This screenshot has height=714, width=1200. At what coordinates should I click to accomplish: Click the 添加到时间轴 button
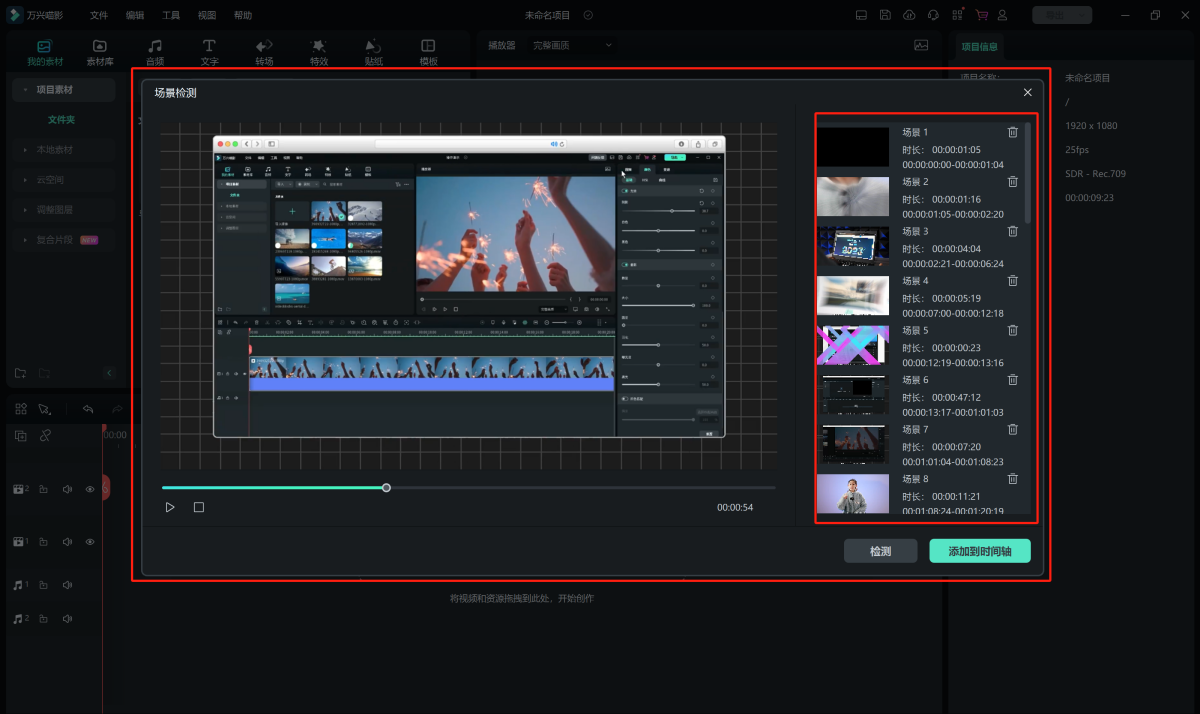(x=979, y=551)
